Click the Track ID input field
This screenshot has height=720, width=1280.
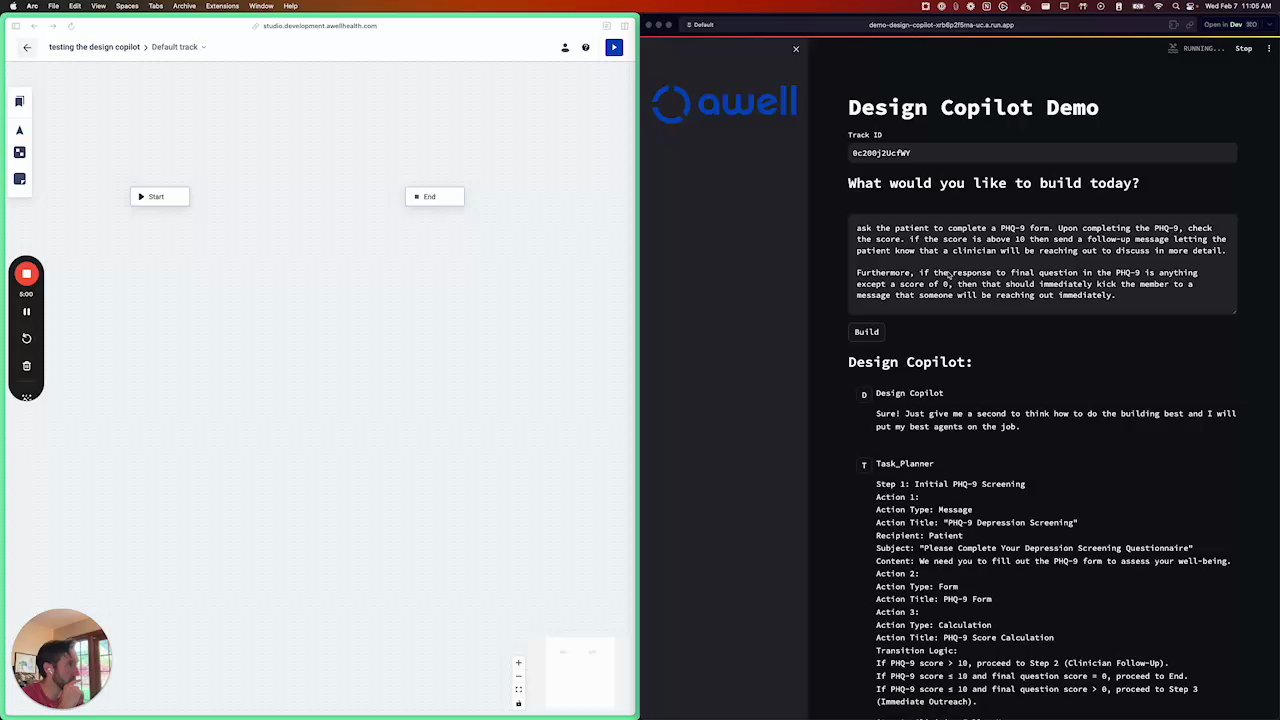click(x=1042, y=153)
